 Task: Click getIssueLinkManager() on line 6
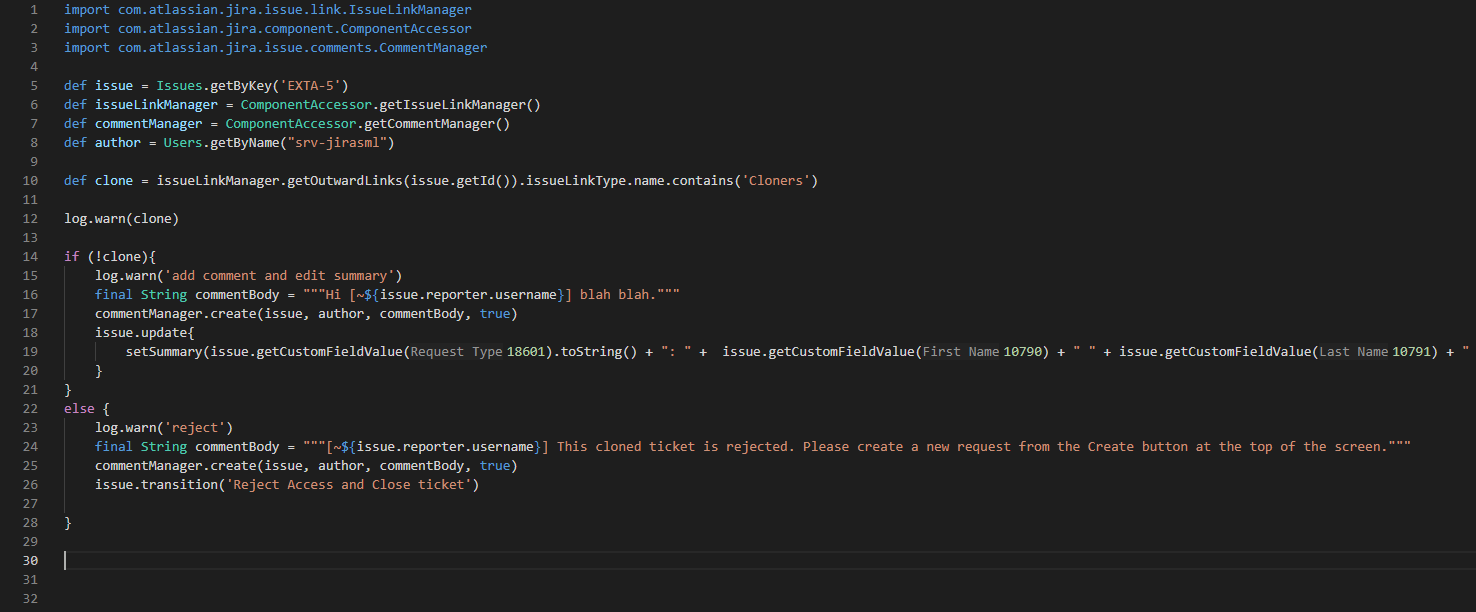tap(459, 104)
